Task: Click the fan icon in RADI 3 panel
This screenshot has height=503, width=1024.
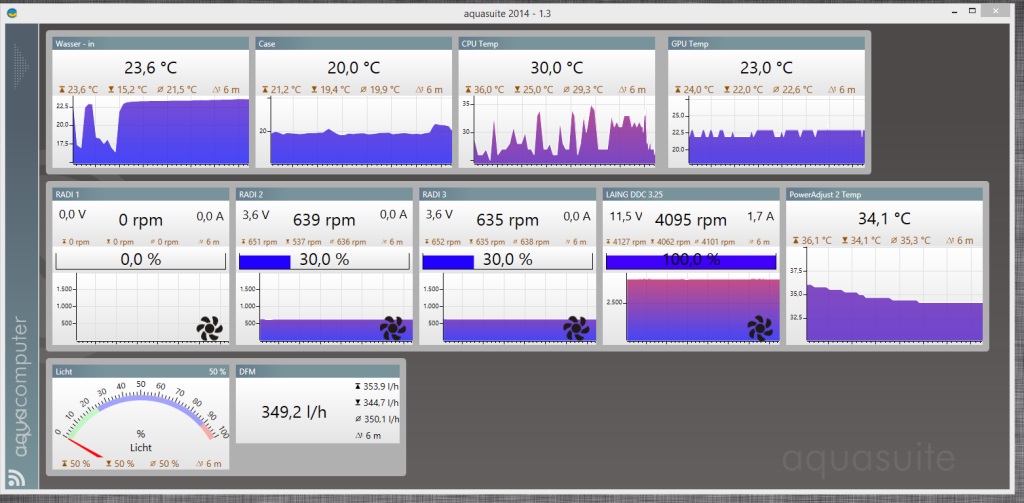Action: 577,327
